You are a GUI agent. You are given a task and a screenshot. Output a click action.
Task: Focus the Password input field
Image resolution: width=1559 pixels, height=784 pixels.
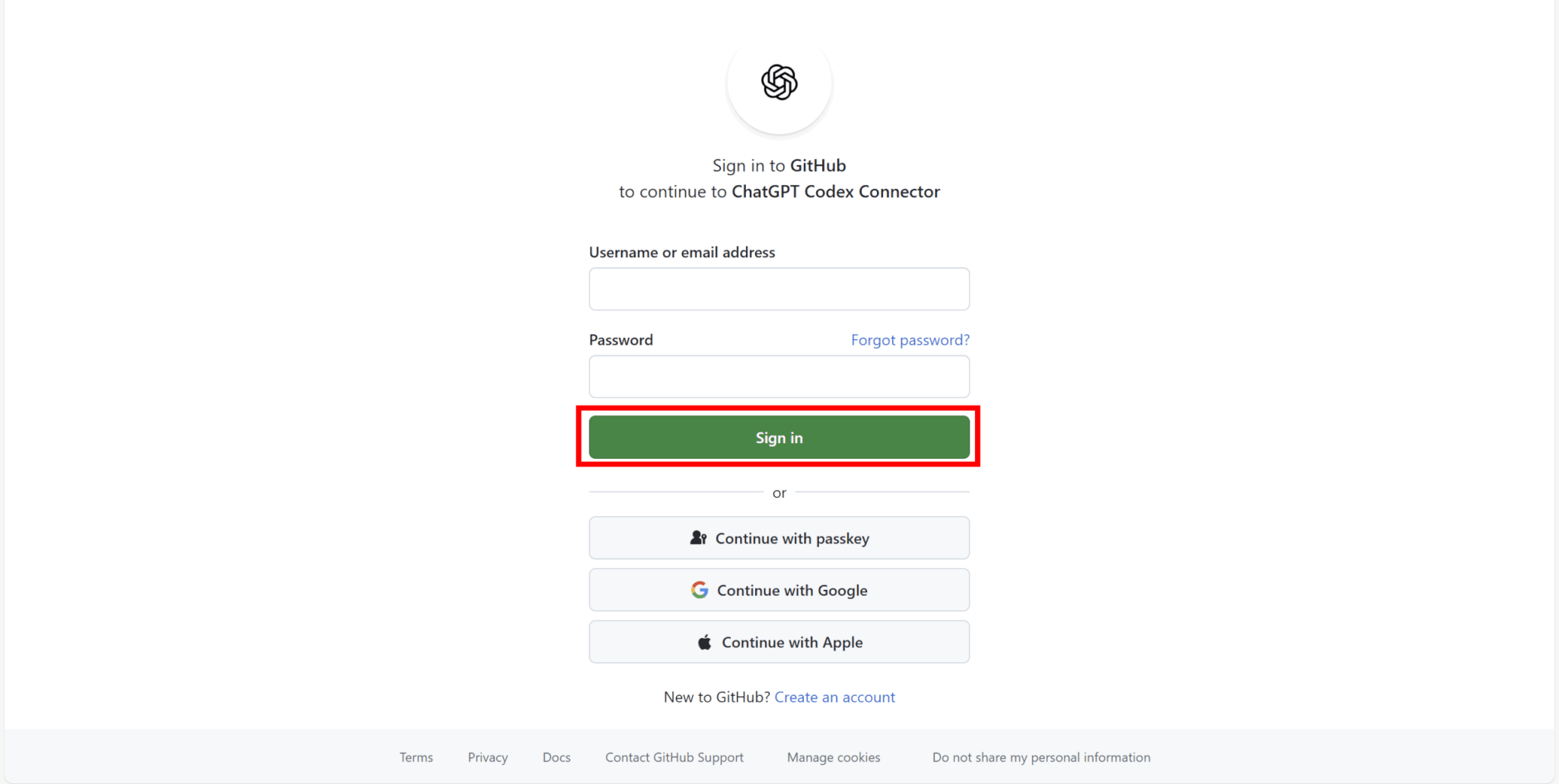(x=779, y=377)
